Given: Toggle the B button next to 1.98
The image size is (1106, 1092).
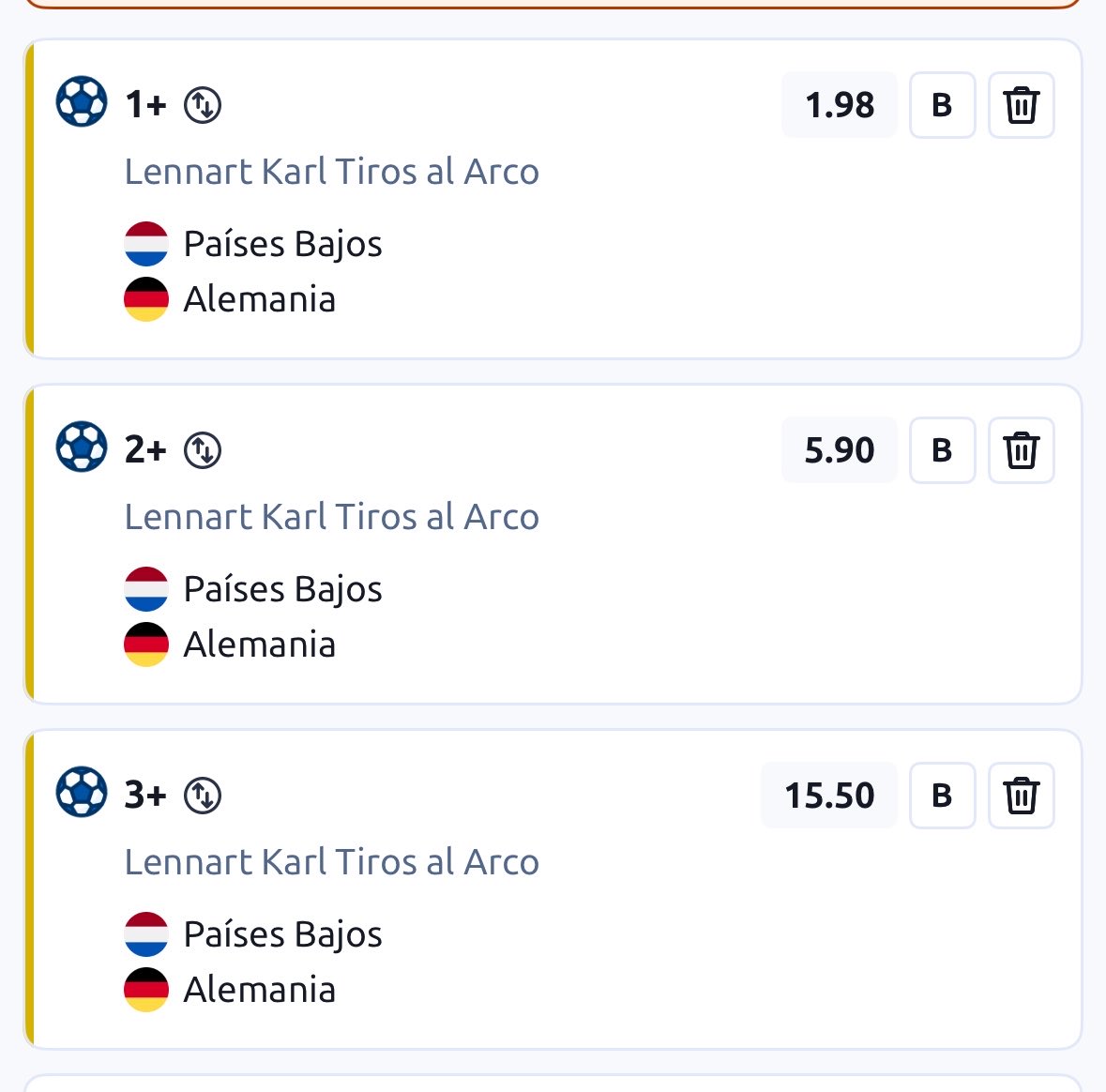Looking at the screenshot, I should [x=943, y=105].
